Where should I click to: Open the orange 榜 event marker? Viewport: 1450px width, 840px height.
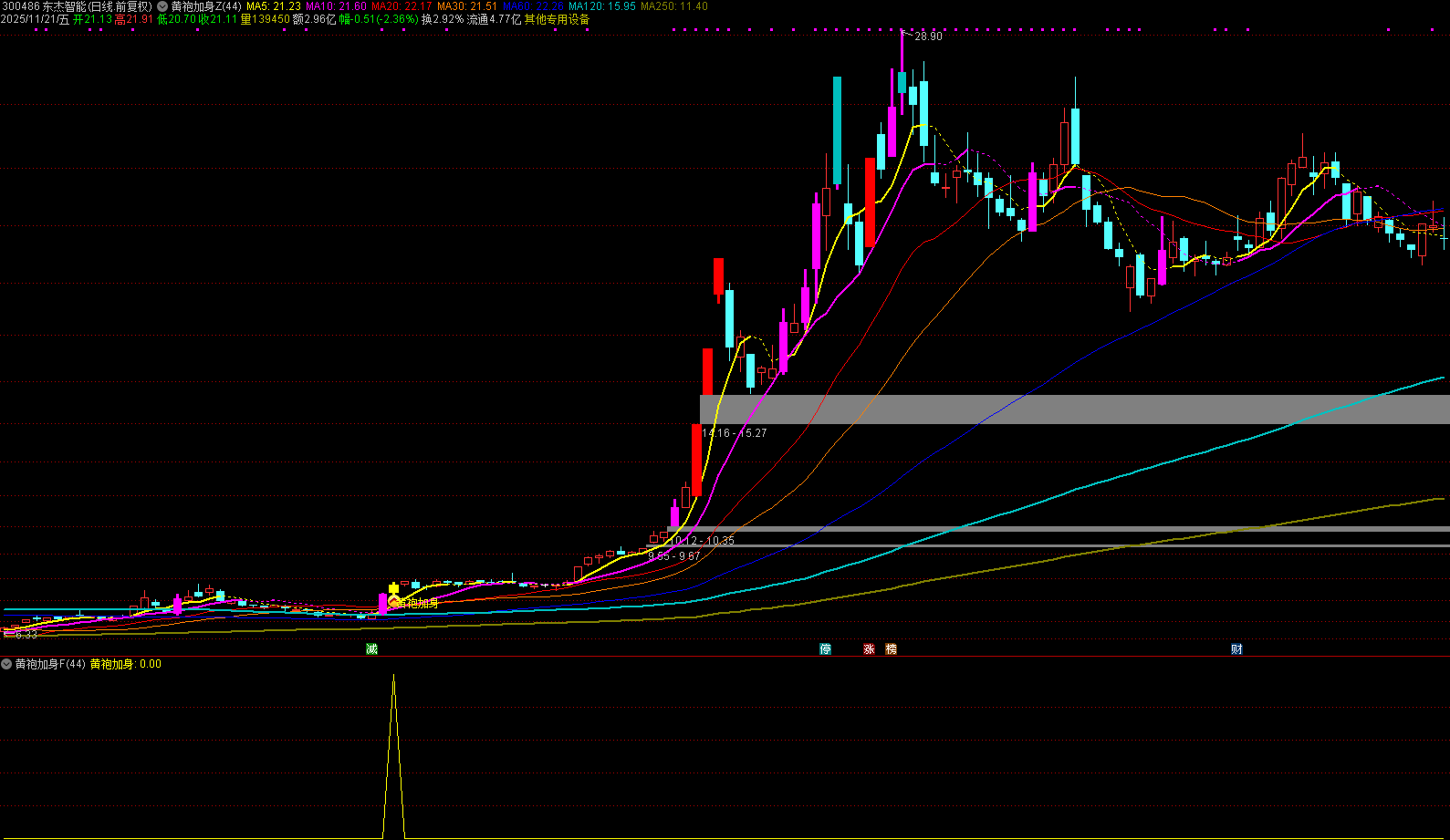click(x=892, y=649)
